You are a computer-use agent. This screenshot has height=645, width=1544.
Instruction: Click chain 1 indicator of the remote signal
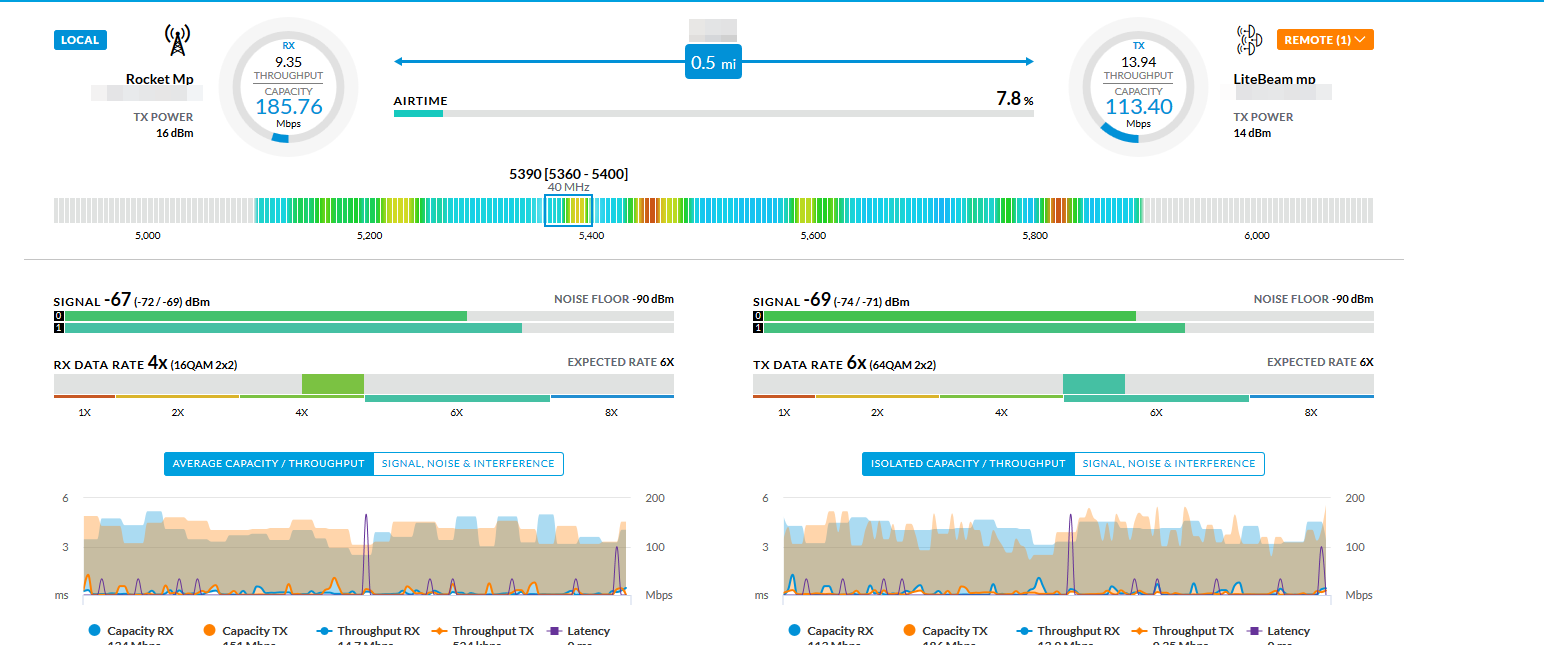[x=757, y=328]
